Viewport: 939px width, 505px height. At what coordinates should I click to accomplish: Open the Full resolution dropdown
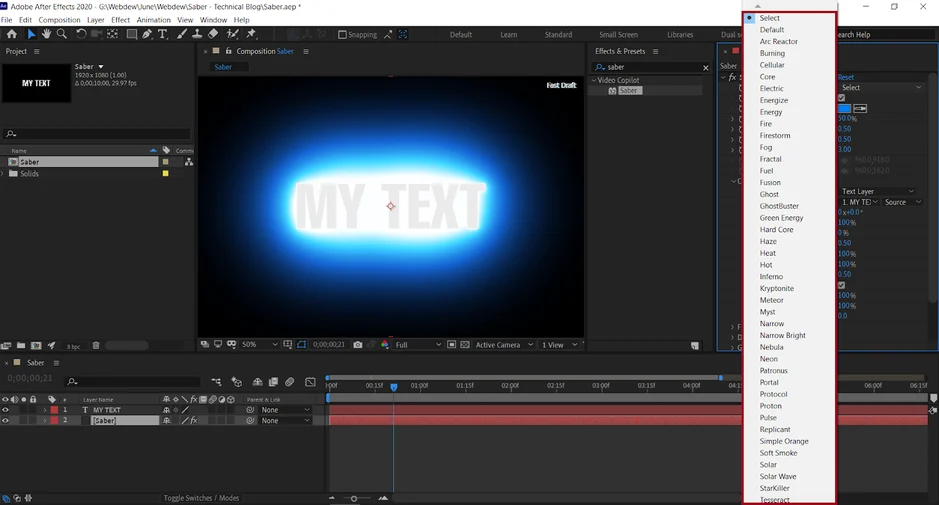click(418, 344)
